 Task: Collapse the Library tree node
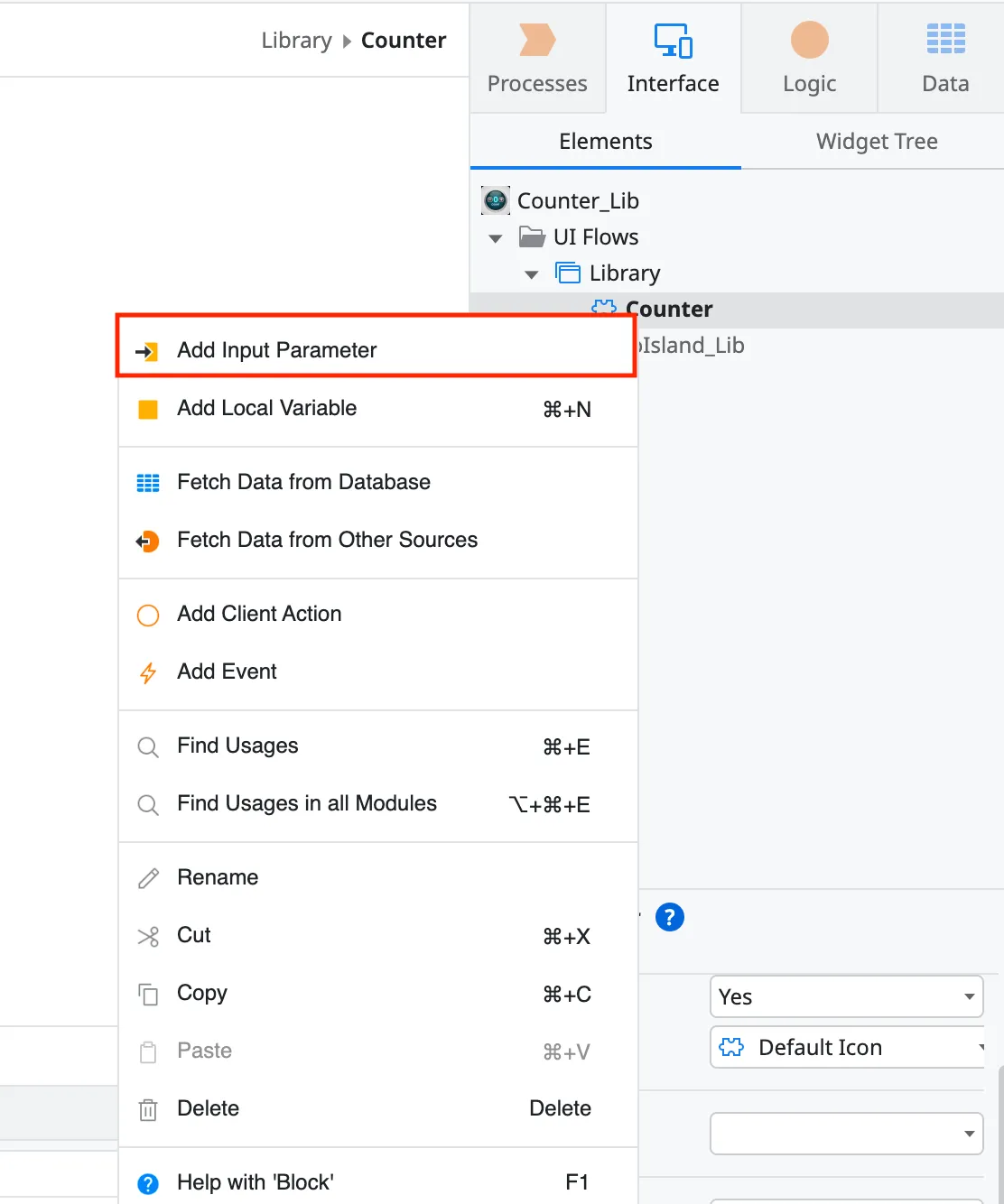coord(531,273)
